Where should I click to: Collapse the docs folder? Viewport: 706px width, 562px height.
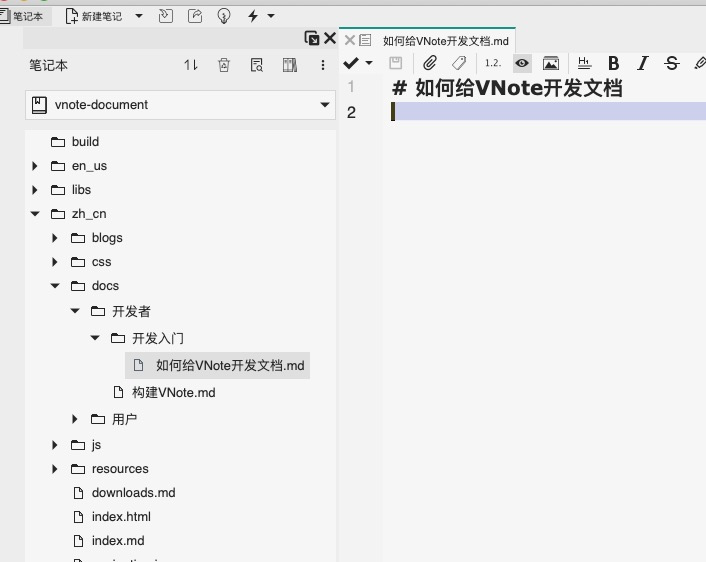(x=55, y=286)
